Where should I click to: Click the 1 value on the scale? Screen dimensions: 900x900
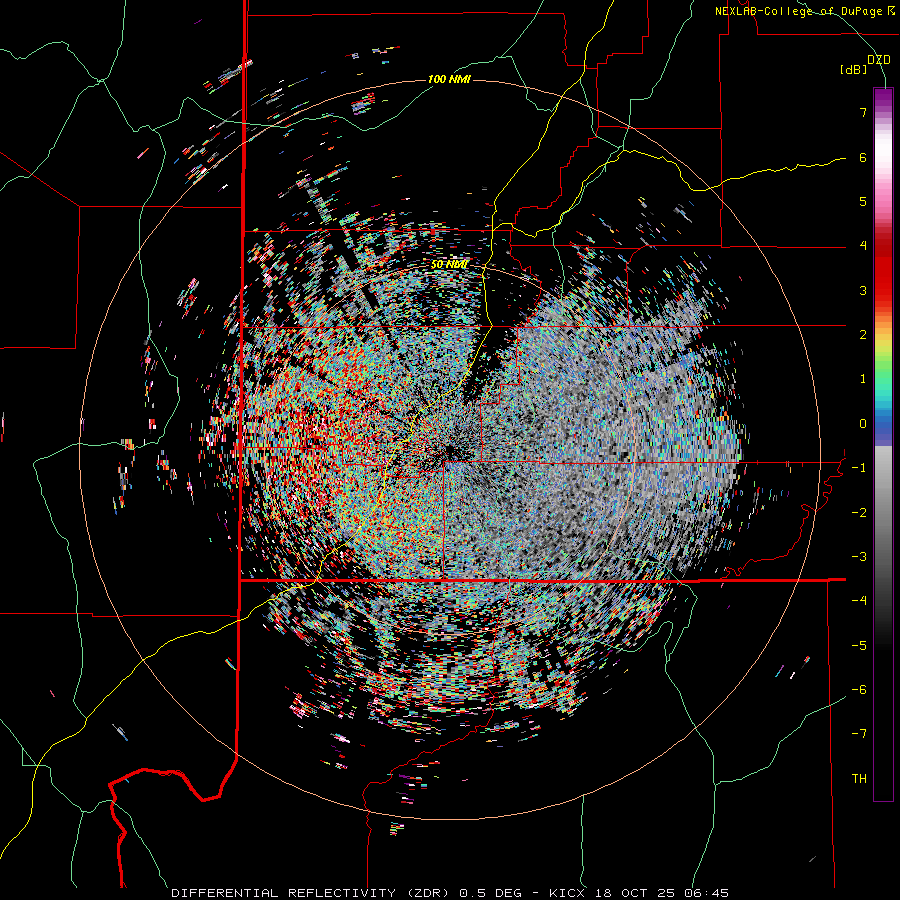(863, 379)
